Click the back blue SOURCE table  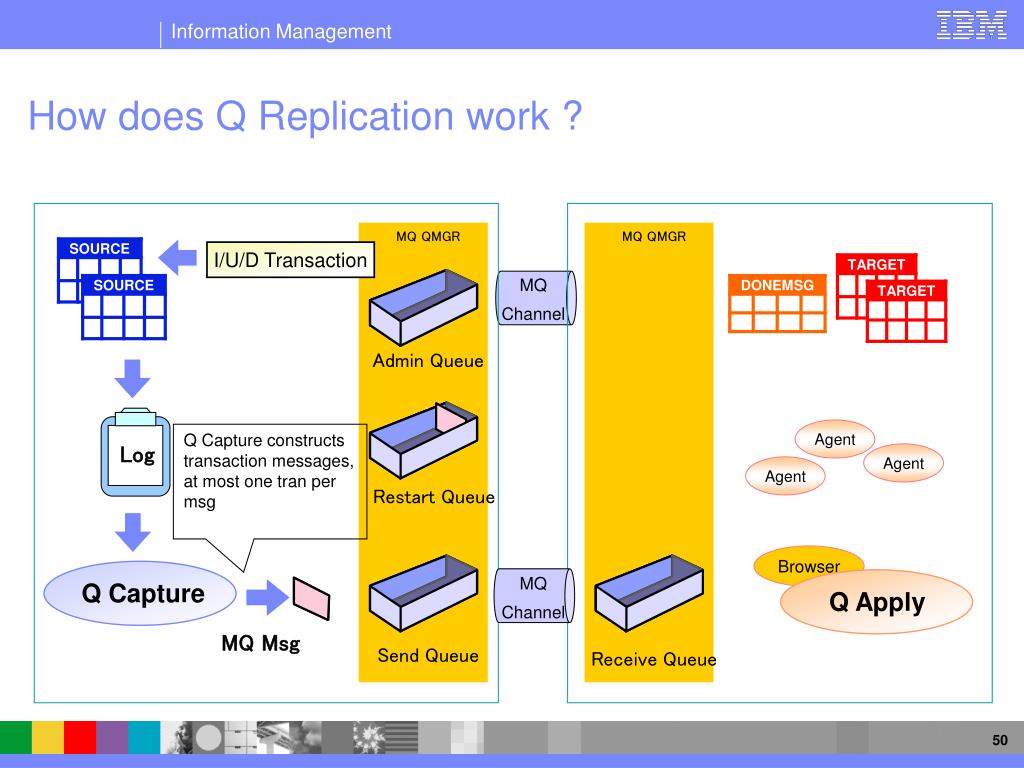(99, 269)
